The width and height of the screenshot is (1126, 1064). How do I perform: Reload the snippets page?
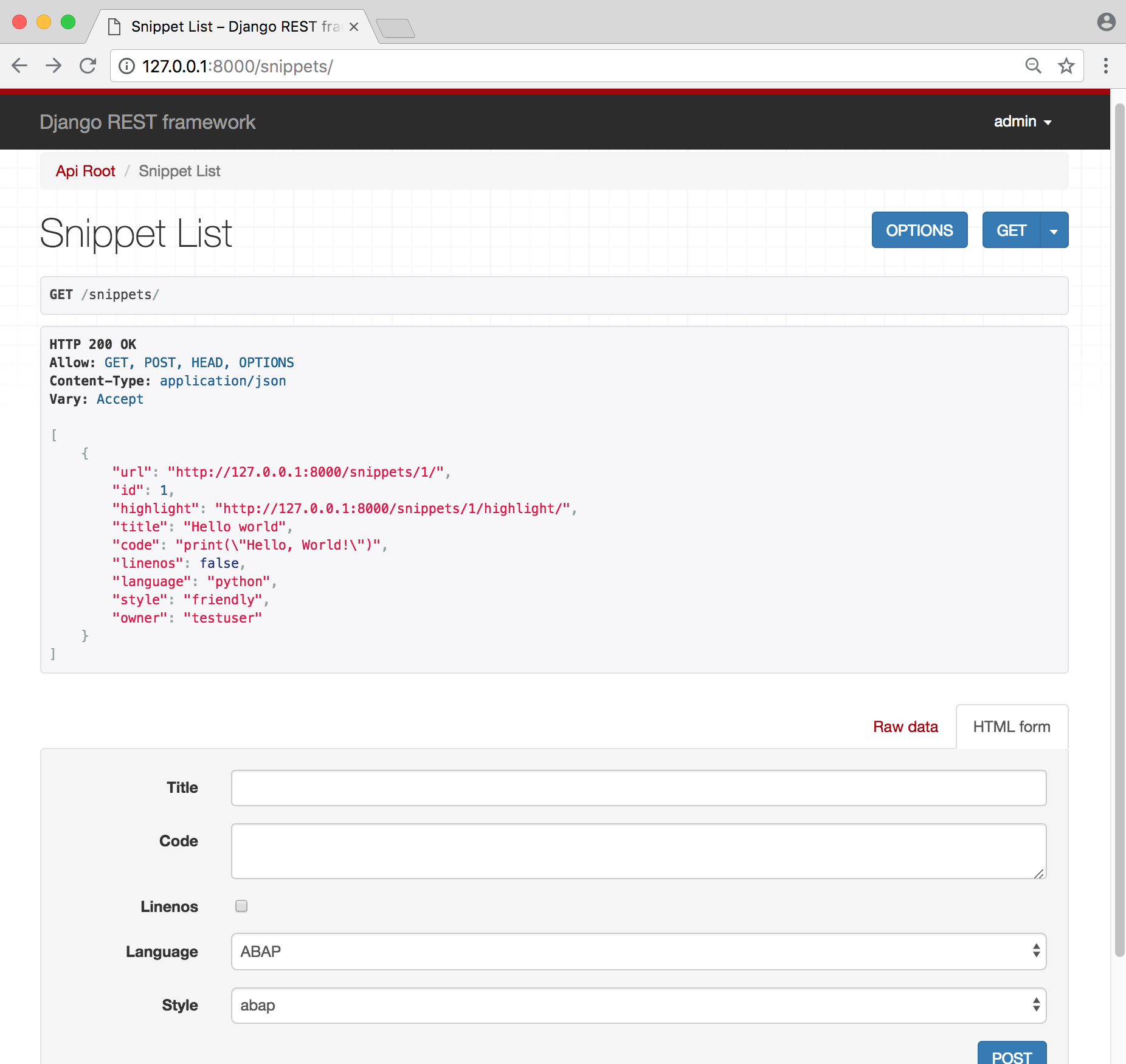coord(88,66)
